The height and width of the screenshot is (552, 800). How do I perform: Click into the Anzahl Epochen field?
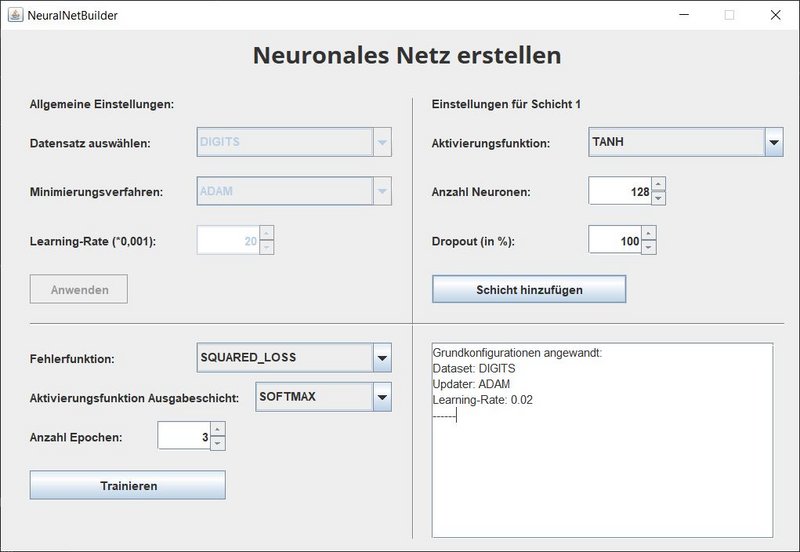(x=183, y=436)
